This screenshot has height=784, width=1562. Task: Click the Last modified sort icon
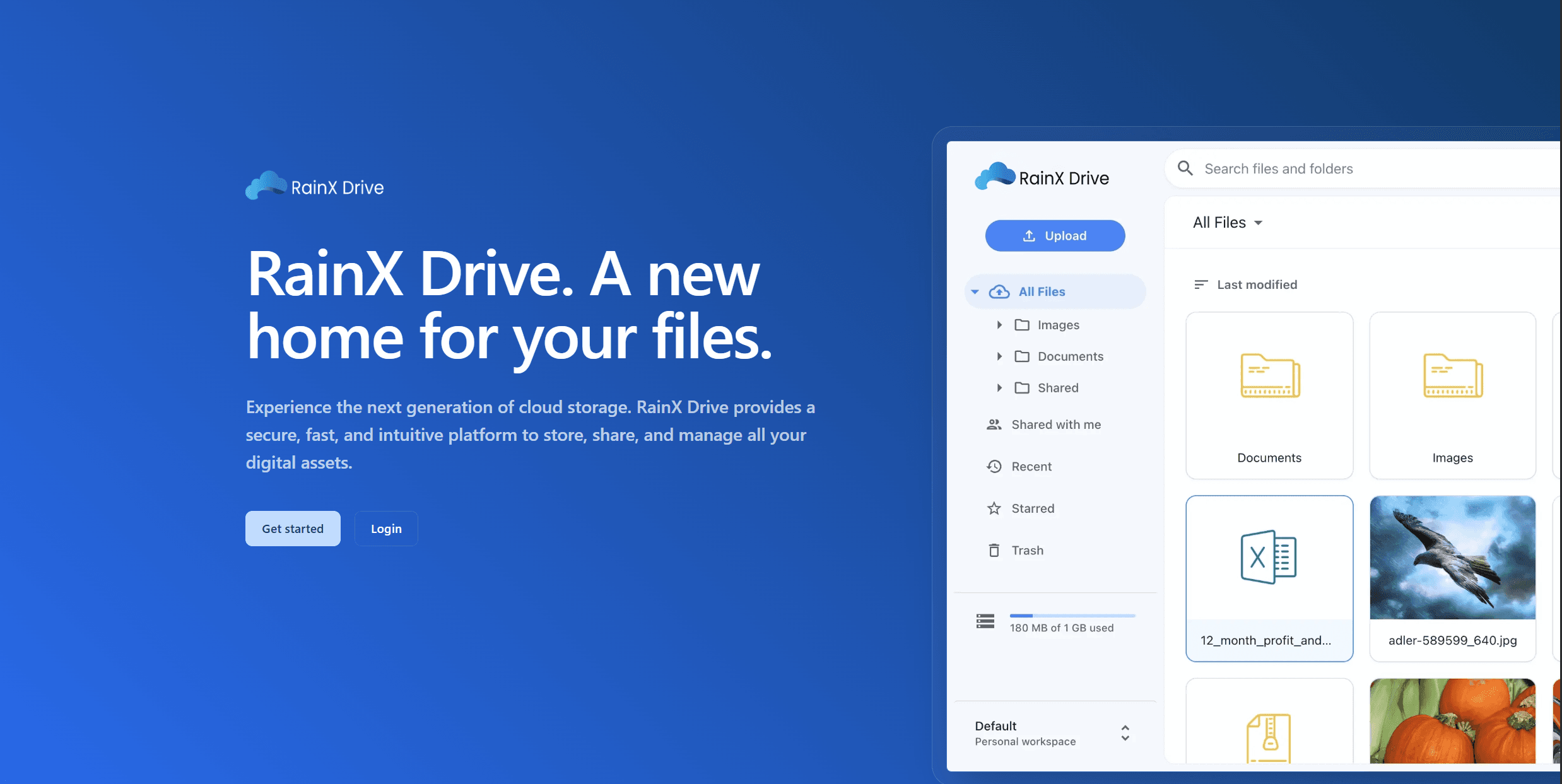(1201, 284)
